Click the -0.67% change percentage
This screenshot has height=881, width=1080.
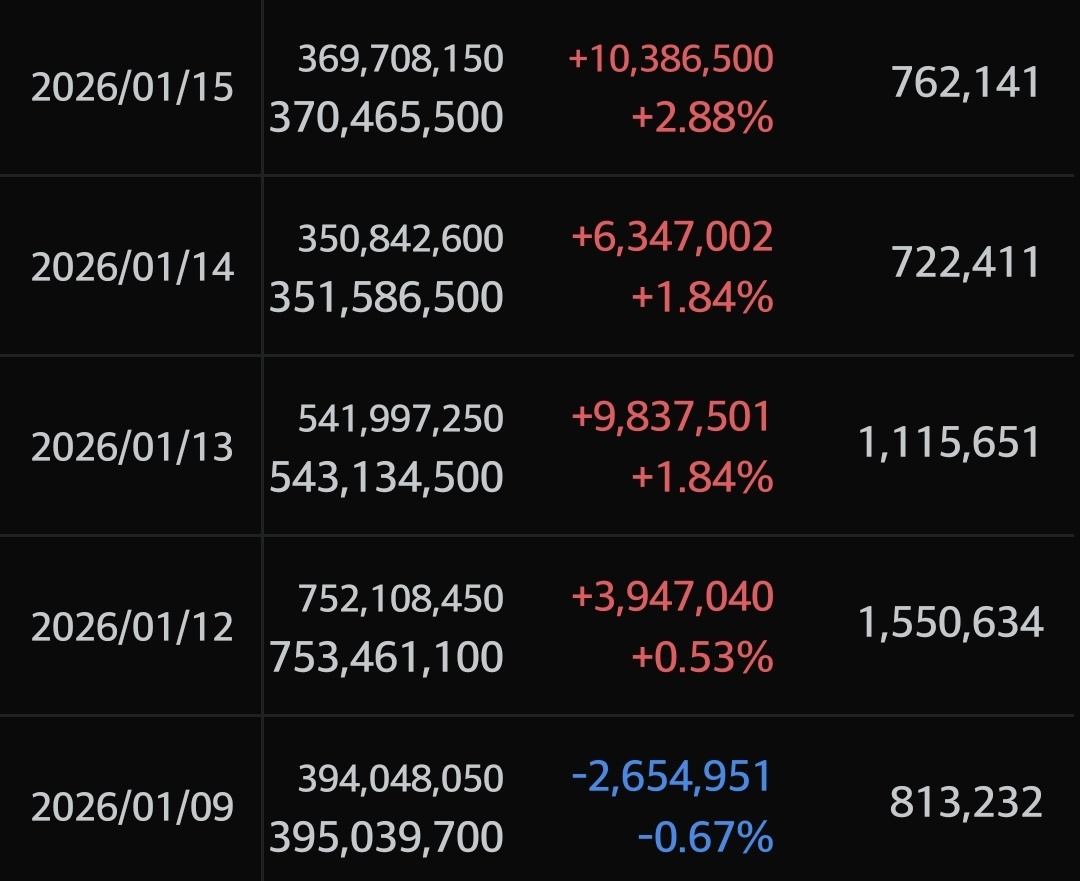(705, 836)
